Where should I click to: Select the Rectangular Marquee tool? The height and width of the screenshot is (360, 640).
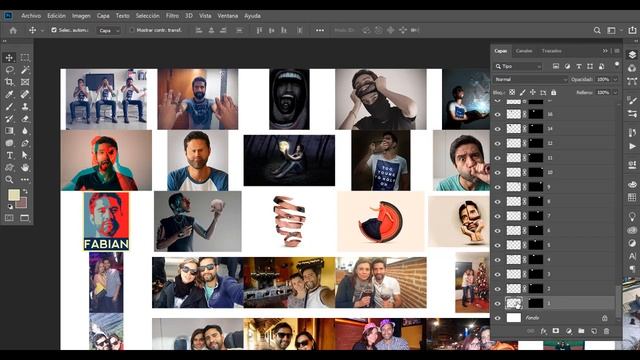pos(25,58)
